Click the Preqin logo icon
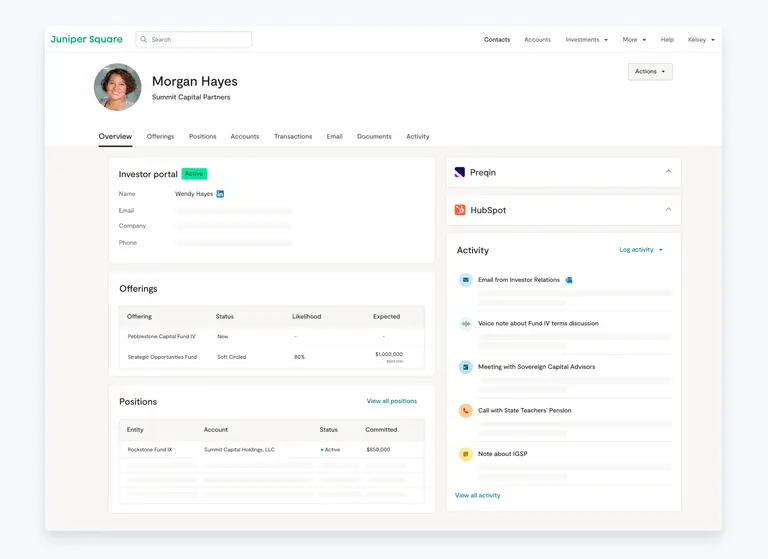Image resolution: width=768 pixels, height=559 pixels. (460, 172)
